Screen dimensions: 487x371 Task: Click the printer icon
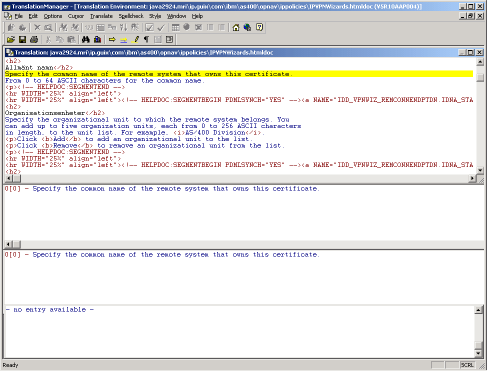coord(34,40)
